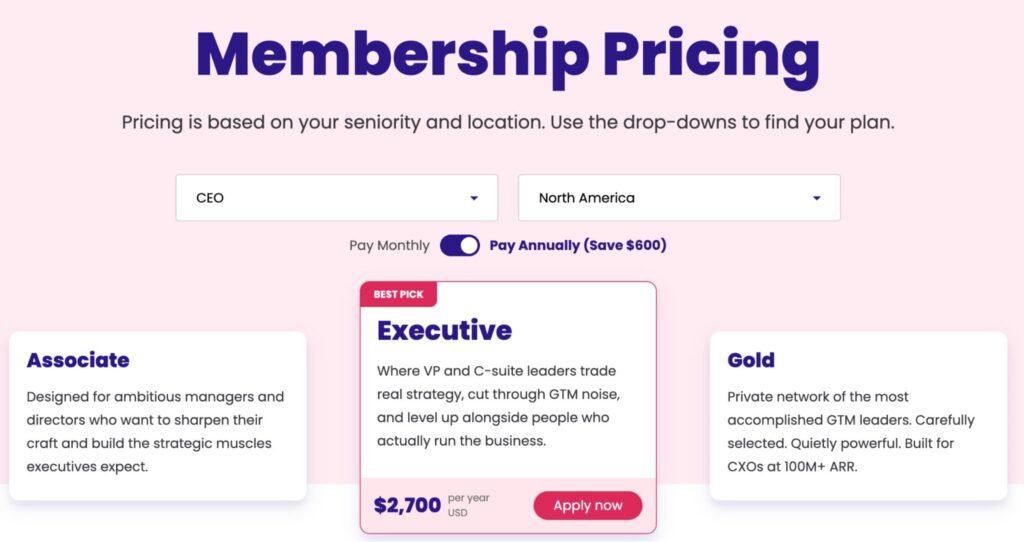Click the per year USD label
The width and height of the screenshot is (1024, 542).
click(x=468, y=505)
